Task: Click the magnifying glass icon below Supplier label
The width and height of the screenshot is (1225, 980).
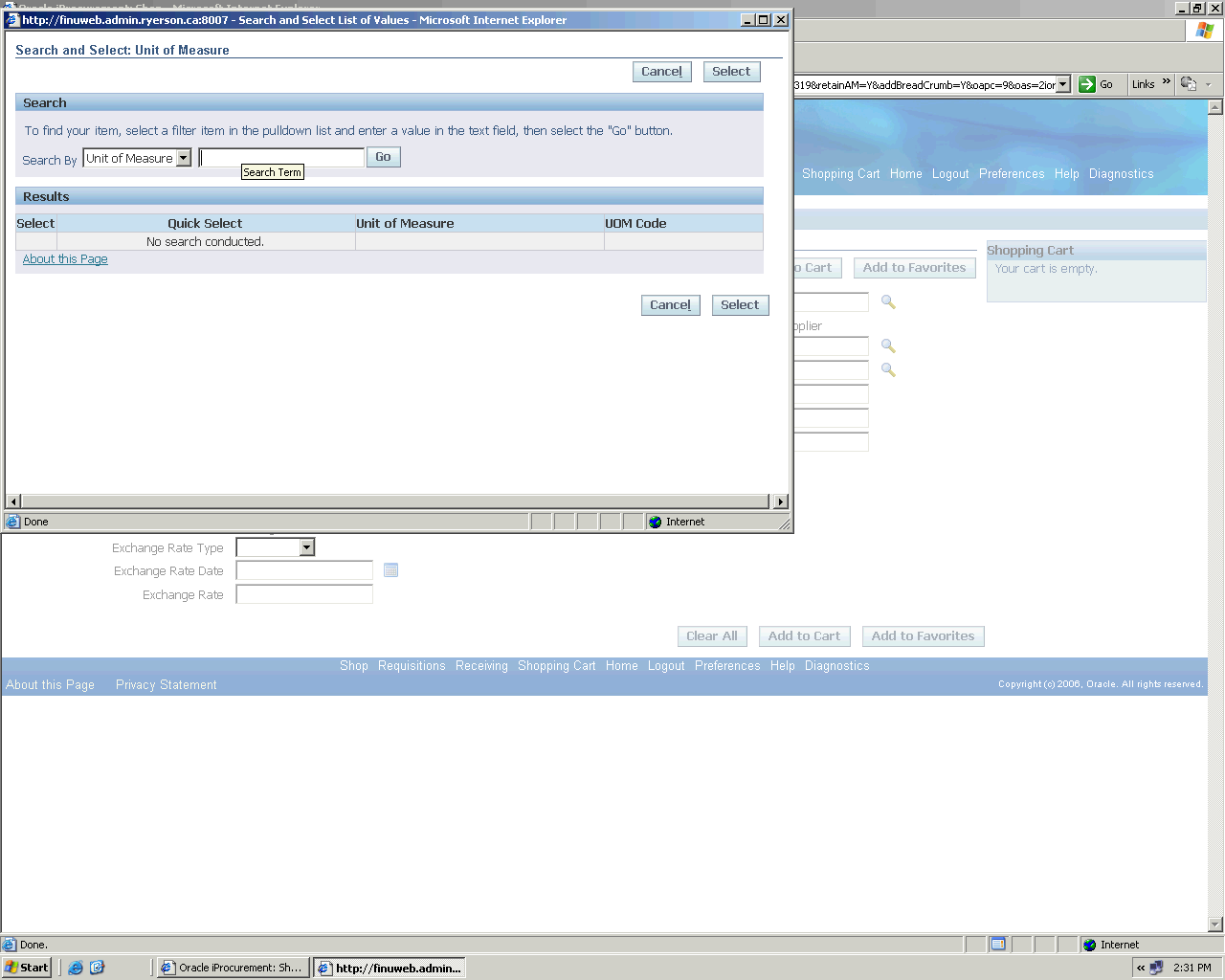Action: (x=888, y=346)
